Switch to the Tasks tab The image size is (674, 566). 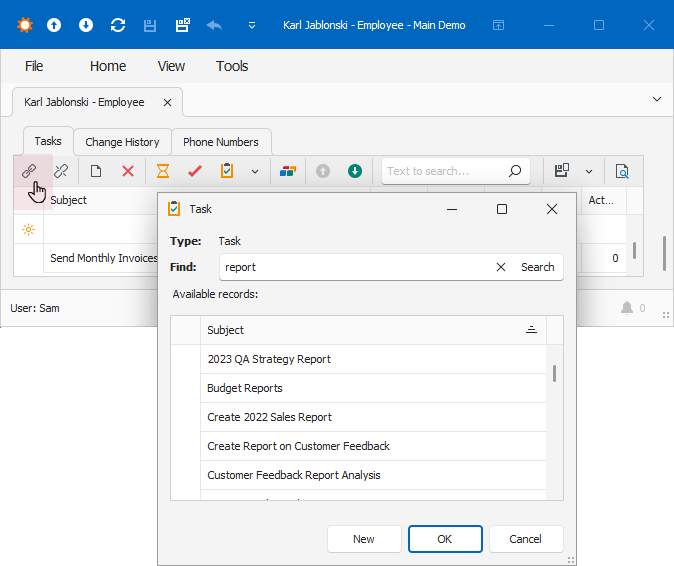(x=48, y=141)
